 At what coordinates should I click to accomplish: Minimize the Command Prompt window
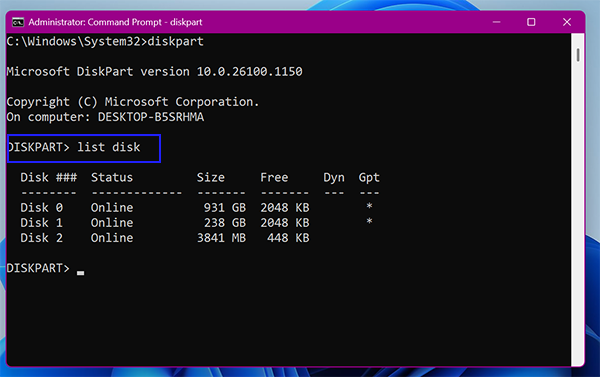496,22
